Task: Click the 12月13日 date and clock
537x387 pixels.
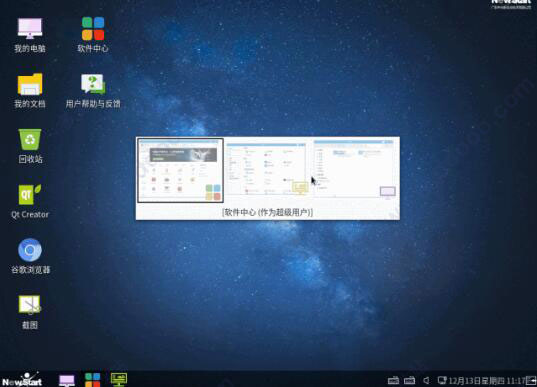Action: point(486,381)
